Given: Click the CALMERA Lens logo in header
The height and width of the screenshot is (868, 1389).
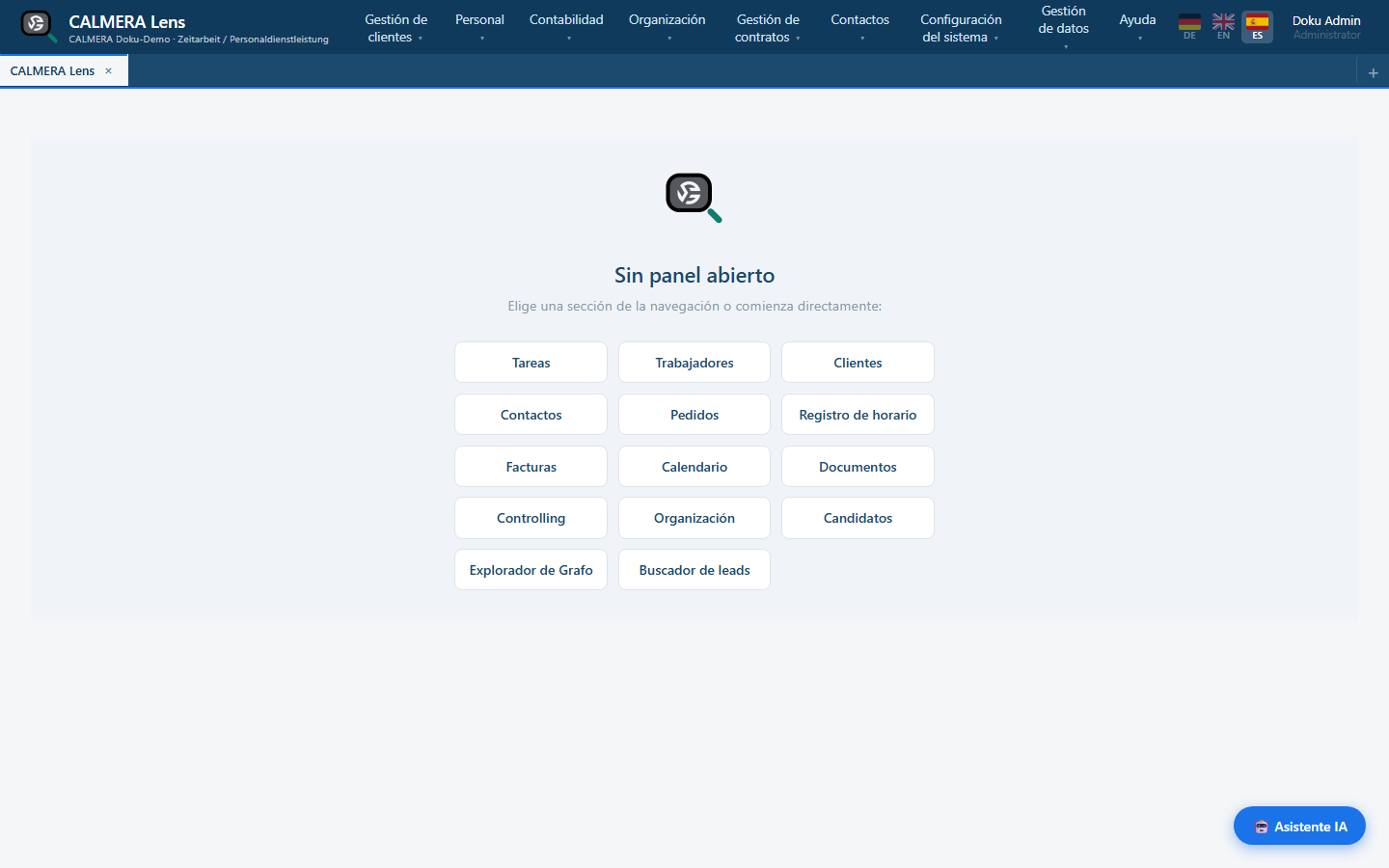Looking at the screenshot, I should (39, 26).
